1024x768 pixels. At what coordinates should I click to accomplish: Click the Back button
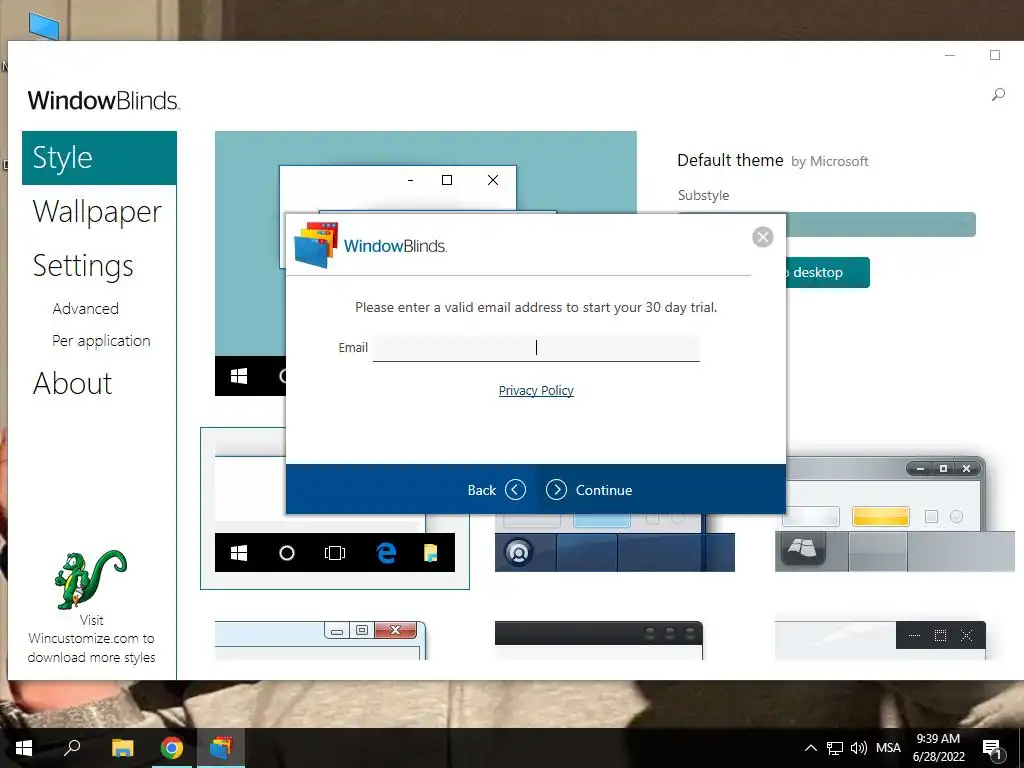click(496, 490)
